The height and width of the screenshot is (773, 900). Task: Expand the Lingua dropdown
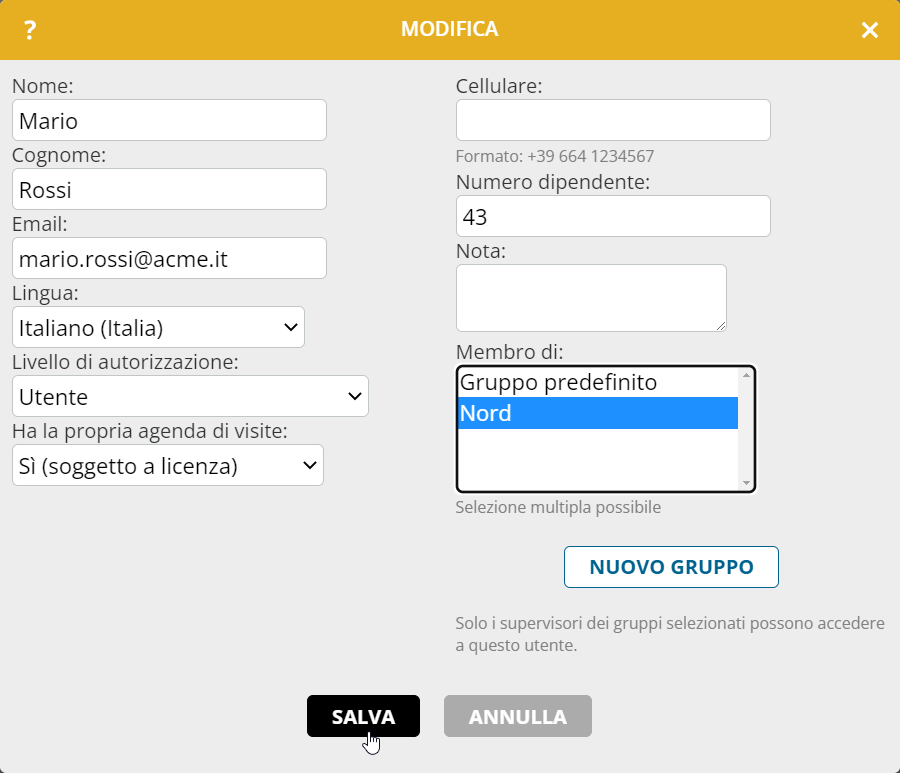[158, 327]
